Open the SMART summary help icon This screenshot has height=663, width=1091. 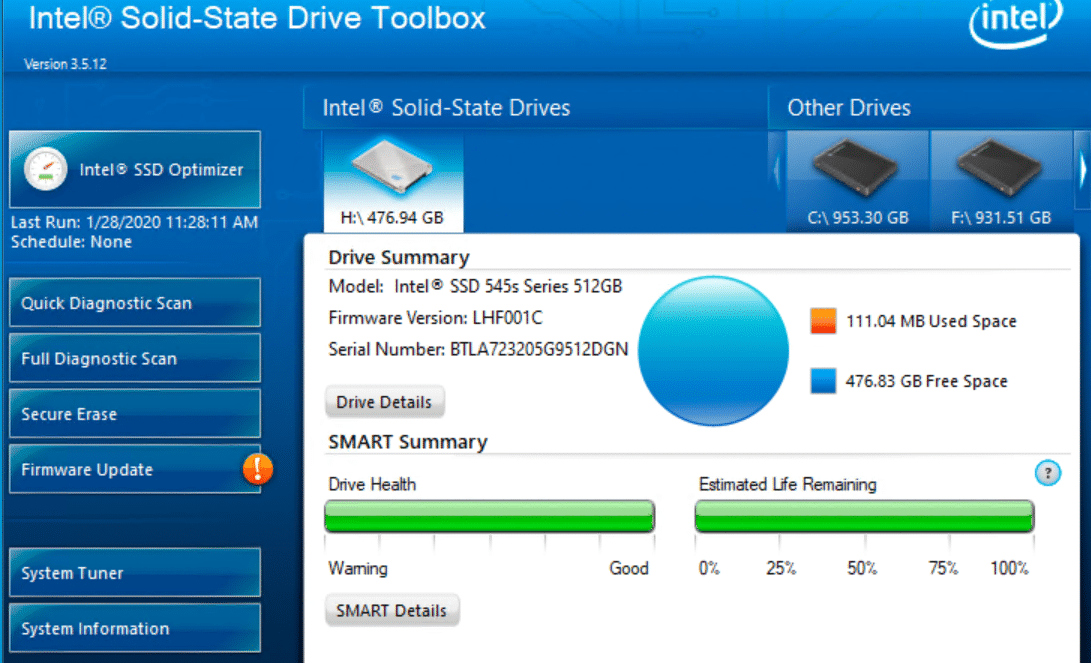pyautogui.click(x=1047, y=473)
